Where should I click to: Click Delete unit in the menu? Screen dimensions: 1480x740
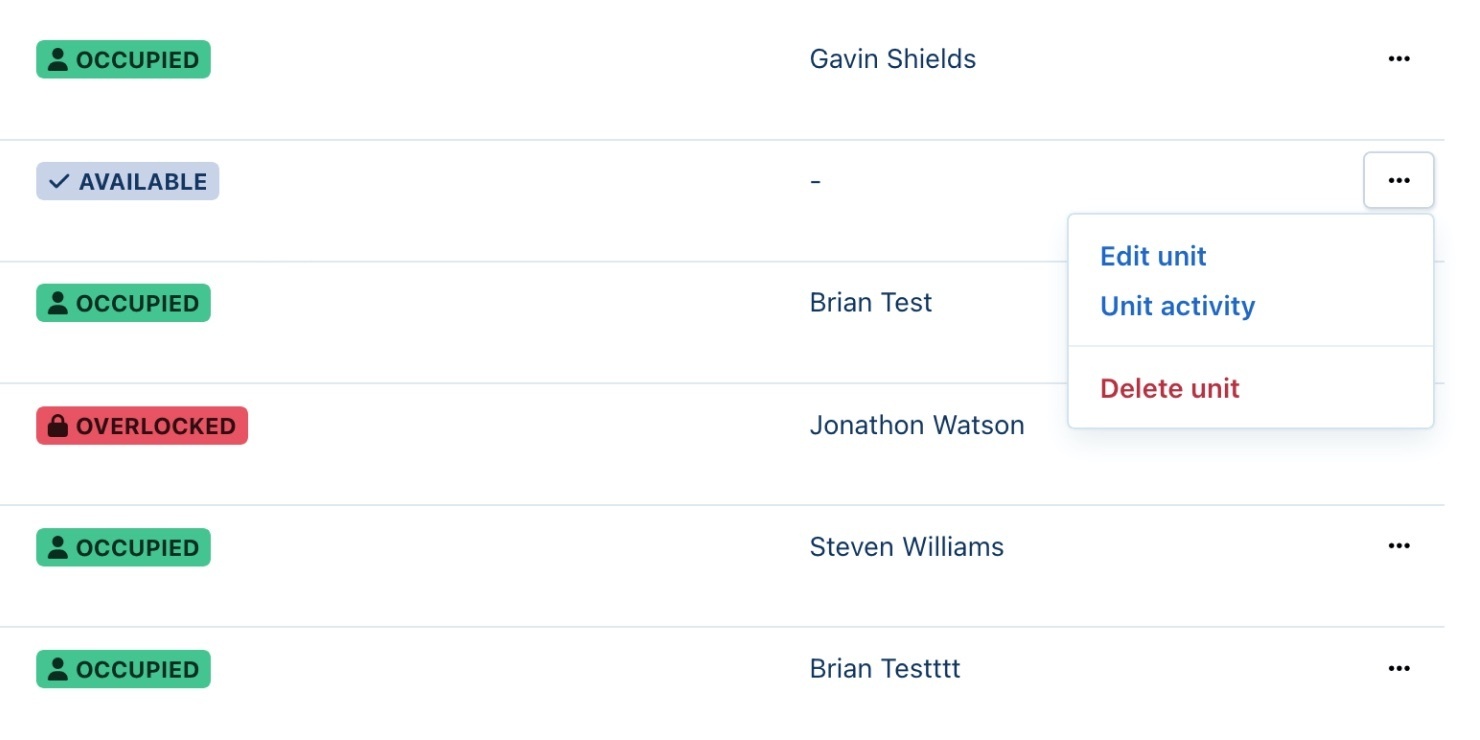point(1169,388)
